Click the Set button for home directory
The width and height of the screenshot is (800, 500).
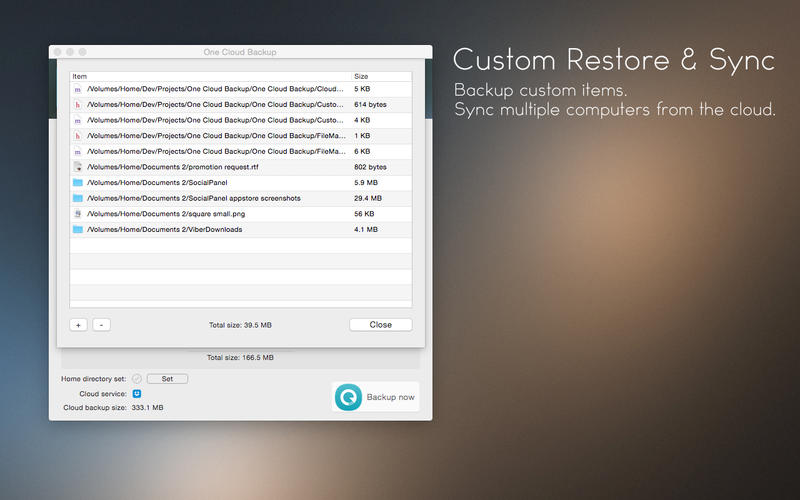pyautogui.click(x=167, y=379)
